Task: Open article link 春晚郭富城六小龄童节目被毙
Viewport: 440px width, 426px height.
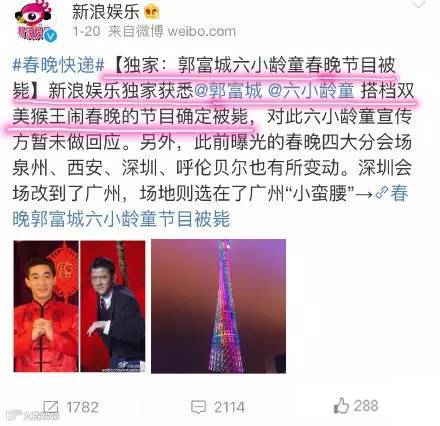Action: pyautogui.click(x=210, y=206)
